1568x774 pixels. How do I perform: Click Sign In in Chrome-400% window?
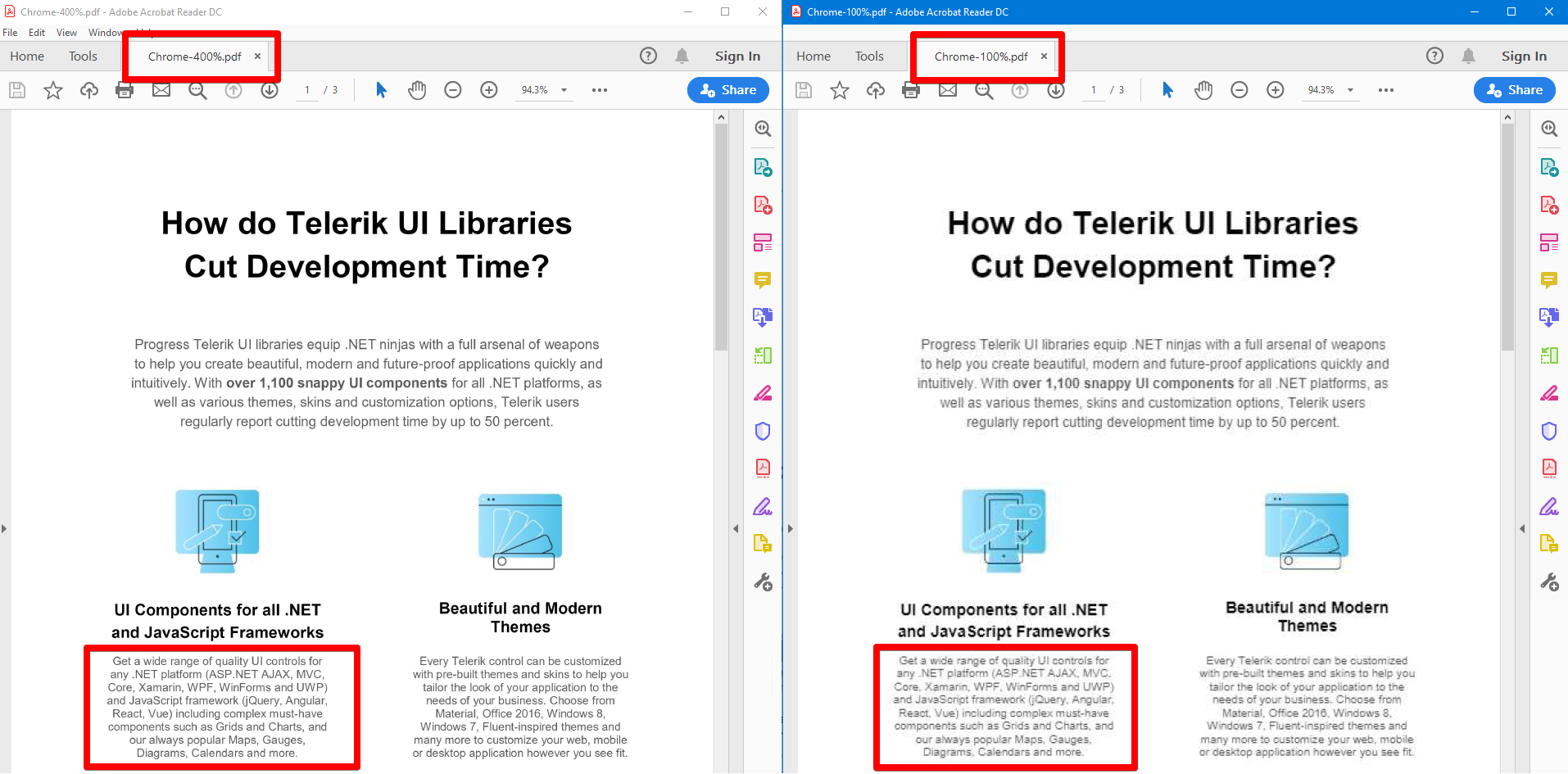click(737, 56)
